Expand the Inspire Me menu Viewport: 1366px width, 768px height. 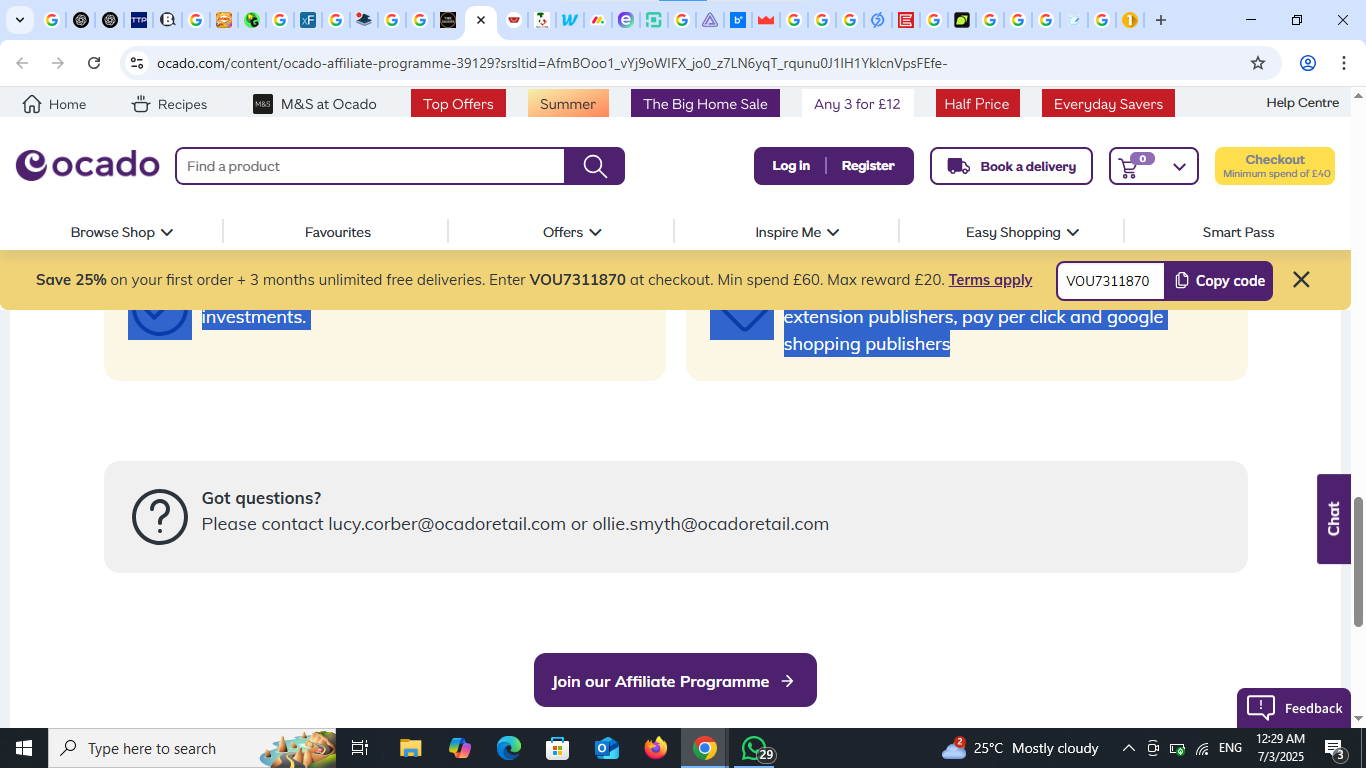(x=797, y=232)
